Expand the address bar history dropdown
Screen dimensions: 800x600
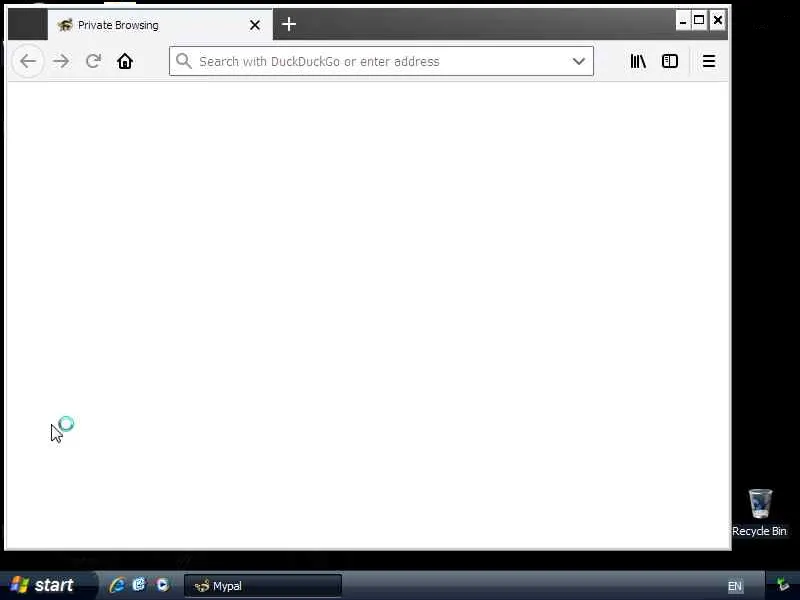[579, 61]
